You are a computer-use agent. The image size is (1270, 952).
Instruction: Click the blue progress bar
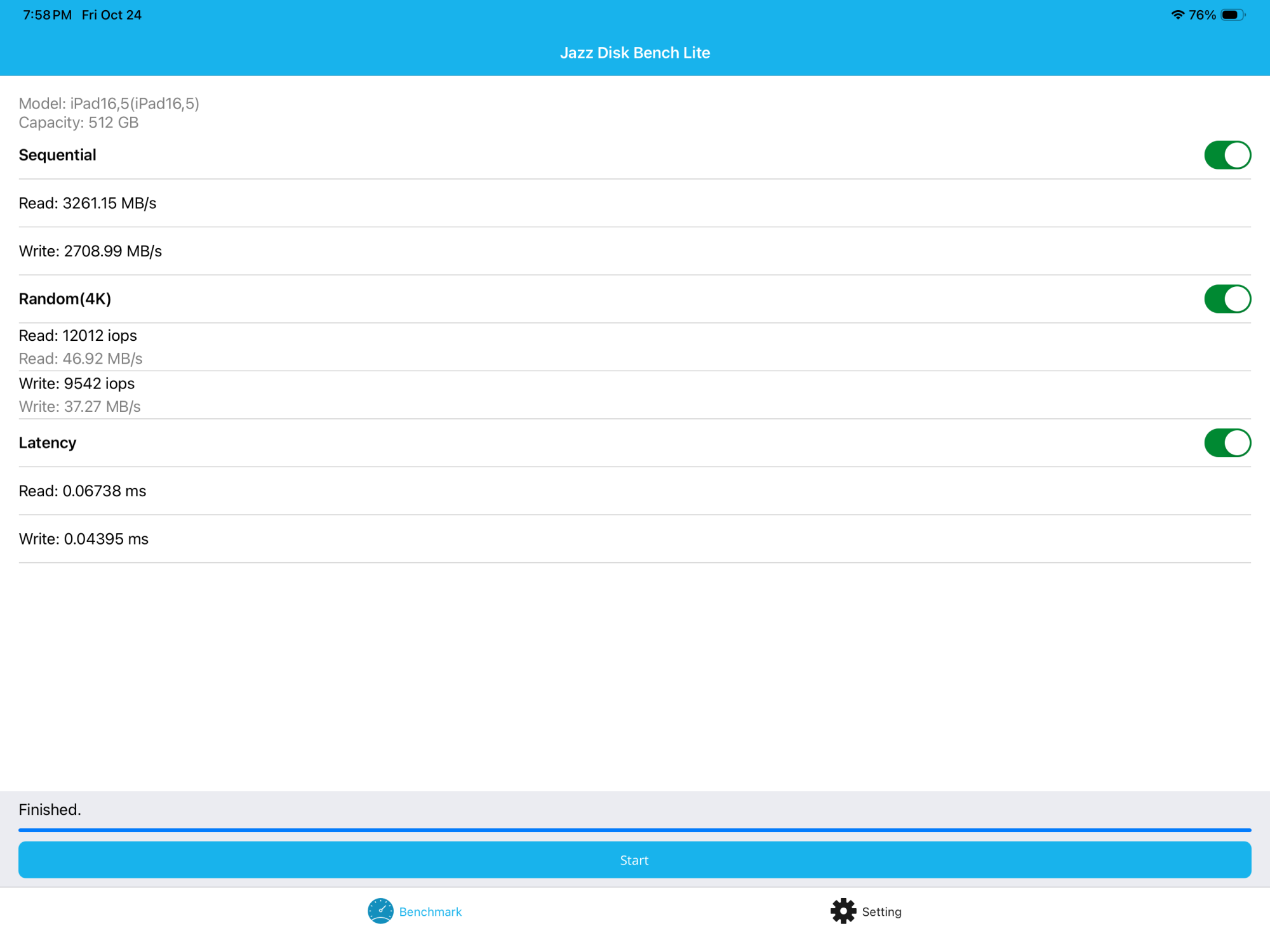(x=635, y=830)
